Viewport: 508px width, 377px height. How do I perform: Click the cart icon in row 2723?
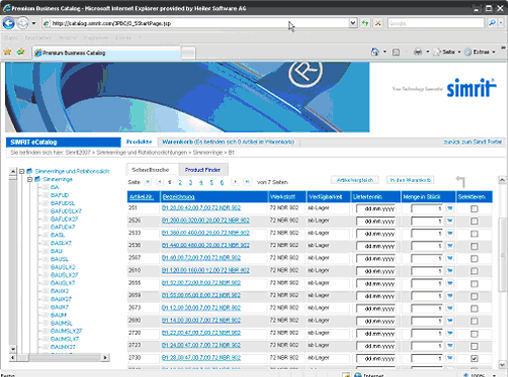(450, 346)
